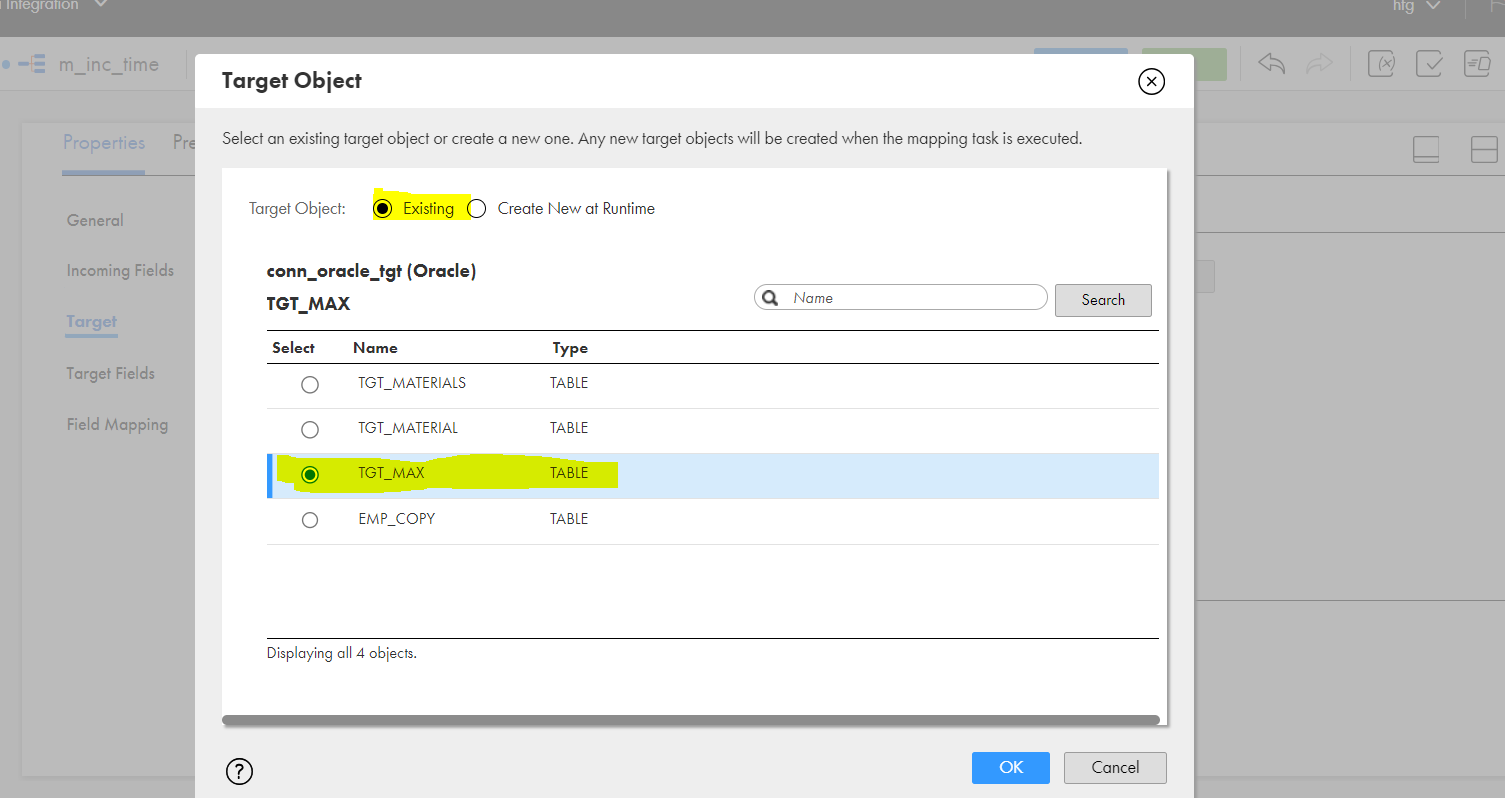Viewport: 1505px width, 798px height.
Task: Click into the Name search field
Action: (900, 298)
